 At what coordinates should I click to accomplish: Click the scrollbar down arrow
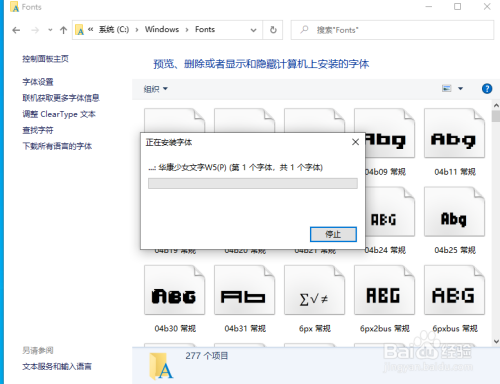(x=496, y=341)
